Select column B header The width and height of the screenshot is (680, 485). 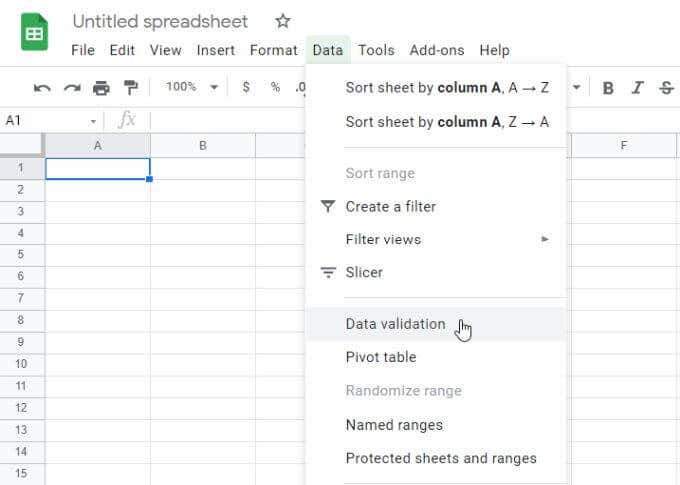pos(203,146)
